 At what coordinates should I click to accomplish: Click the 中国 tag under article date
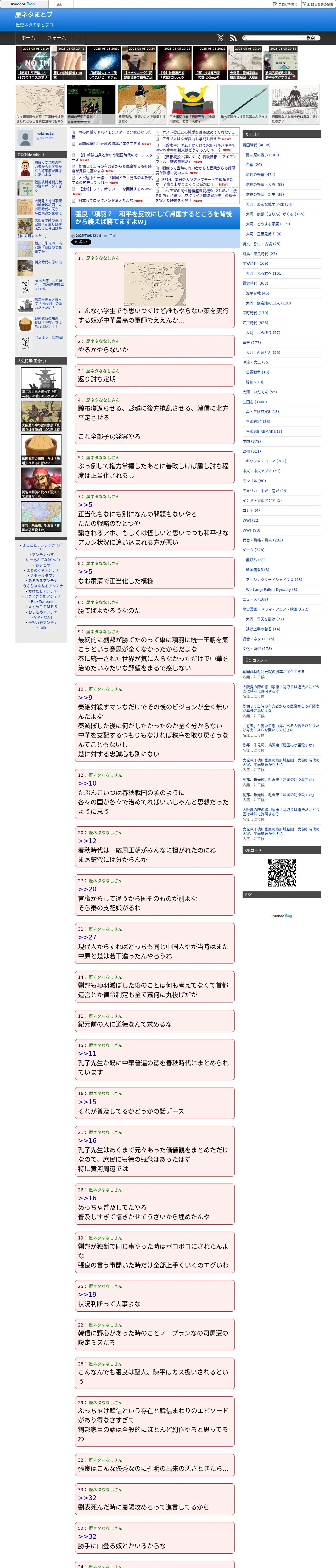pos(112,235)
